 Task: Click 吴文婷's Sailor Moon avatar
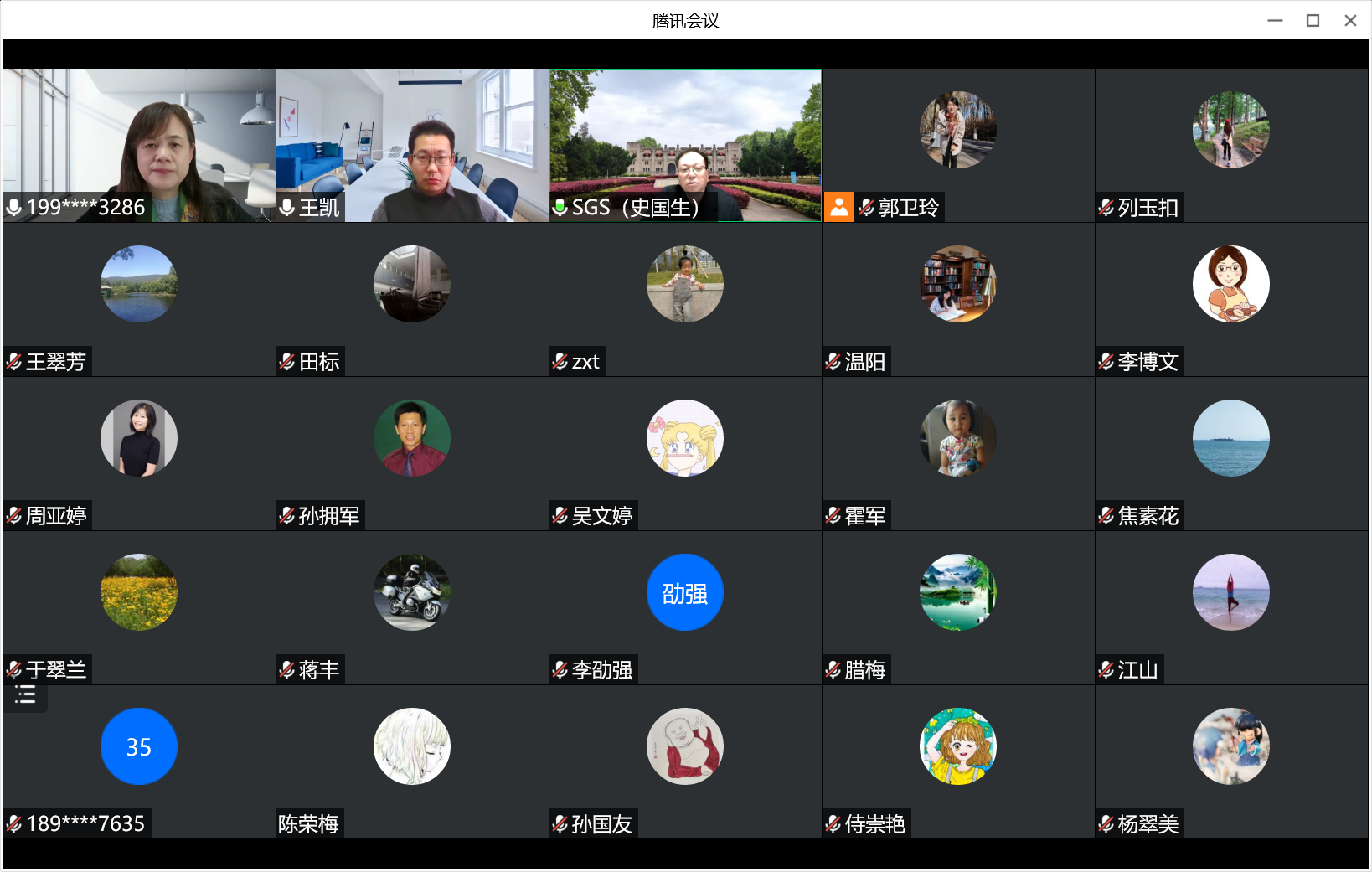point(685,438)
